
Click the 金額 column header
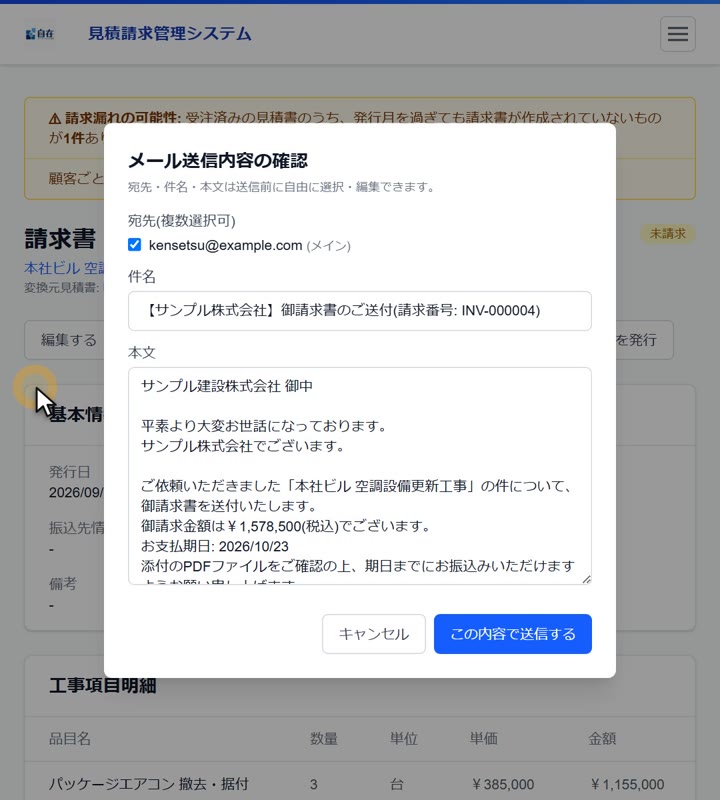point(602,738)
